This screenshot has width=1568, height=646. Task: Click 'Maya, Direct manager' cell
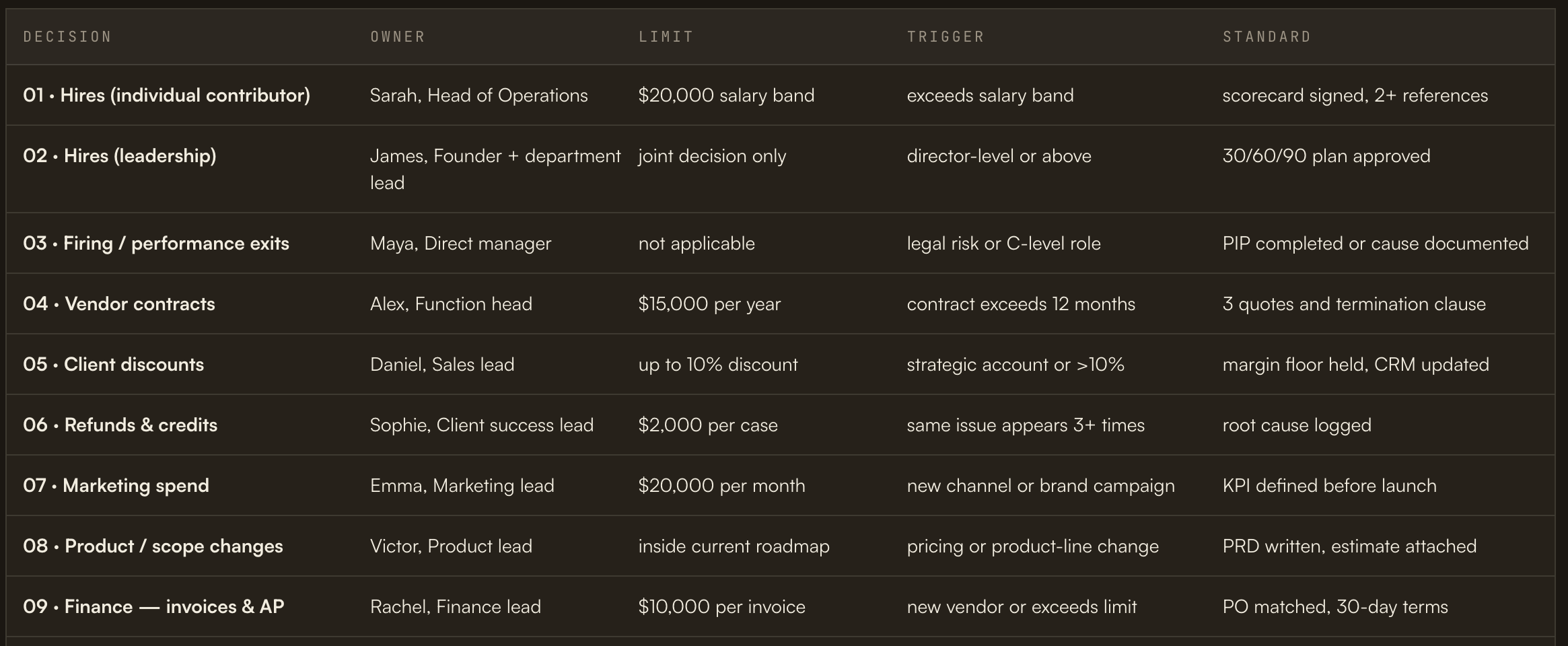point(460,243)
